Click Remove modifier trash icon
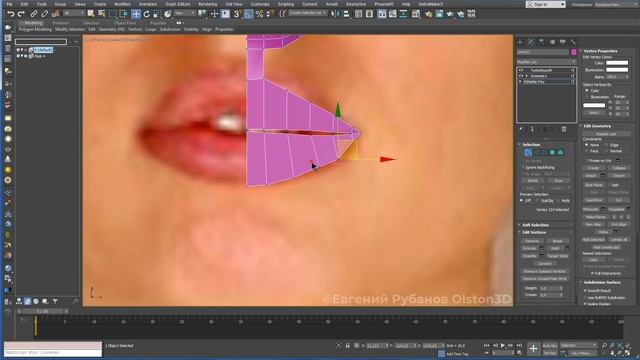Viewport: 640px width, 360px height. 564,129
